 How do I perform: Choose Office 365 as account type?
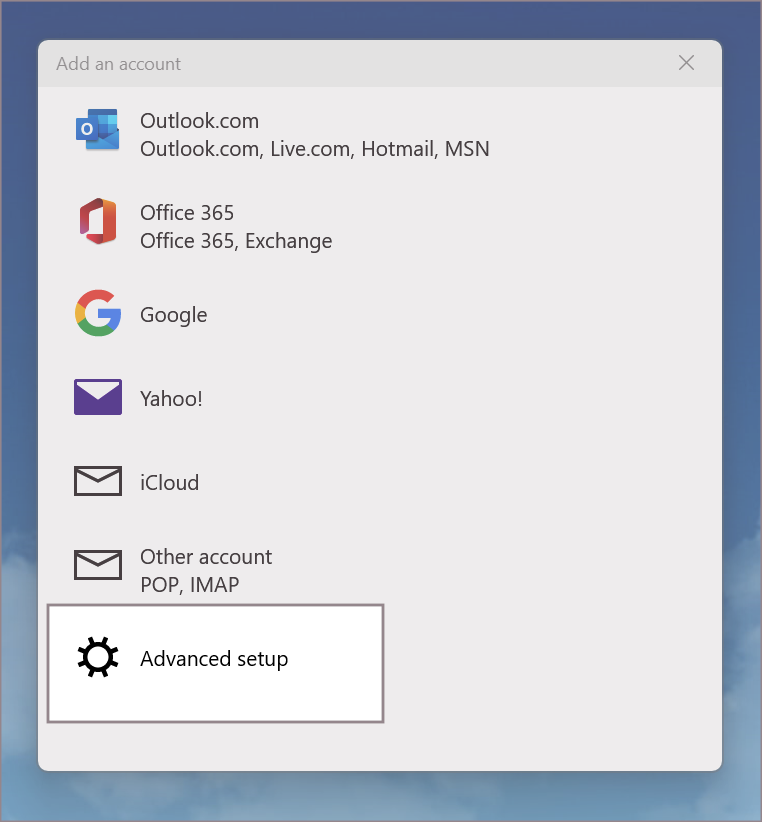[x=187, y=213]
